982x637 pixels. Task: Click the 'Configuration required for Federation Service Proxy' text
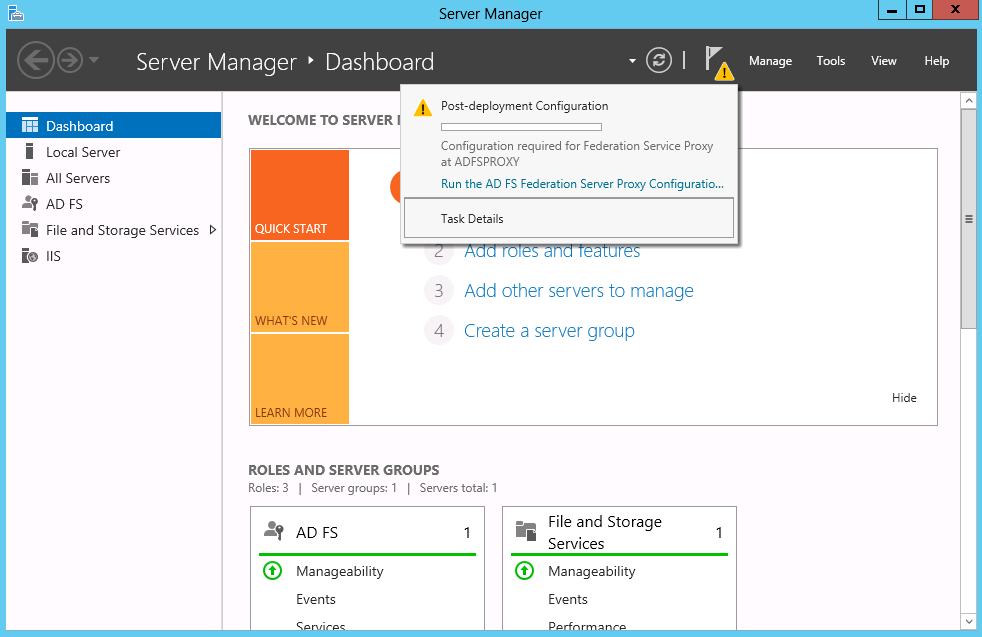click(577, 153)
